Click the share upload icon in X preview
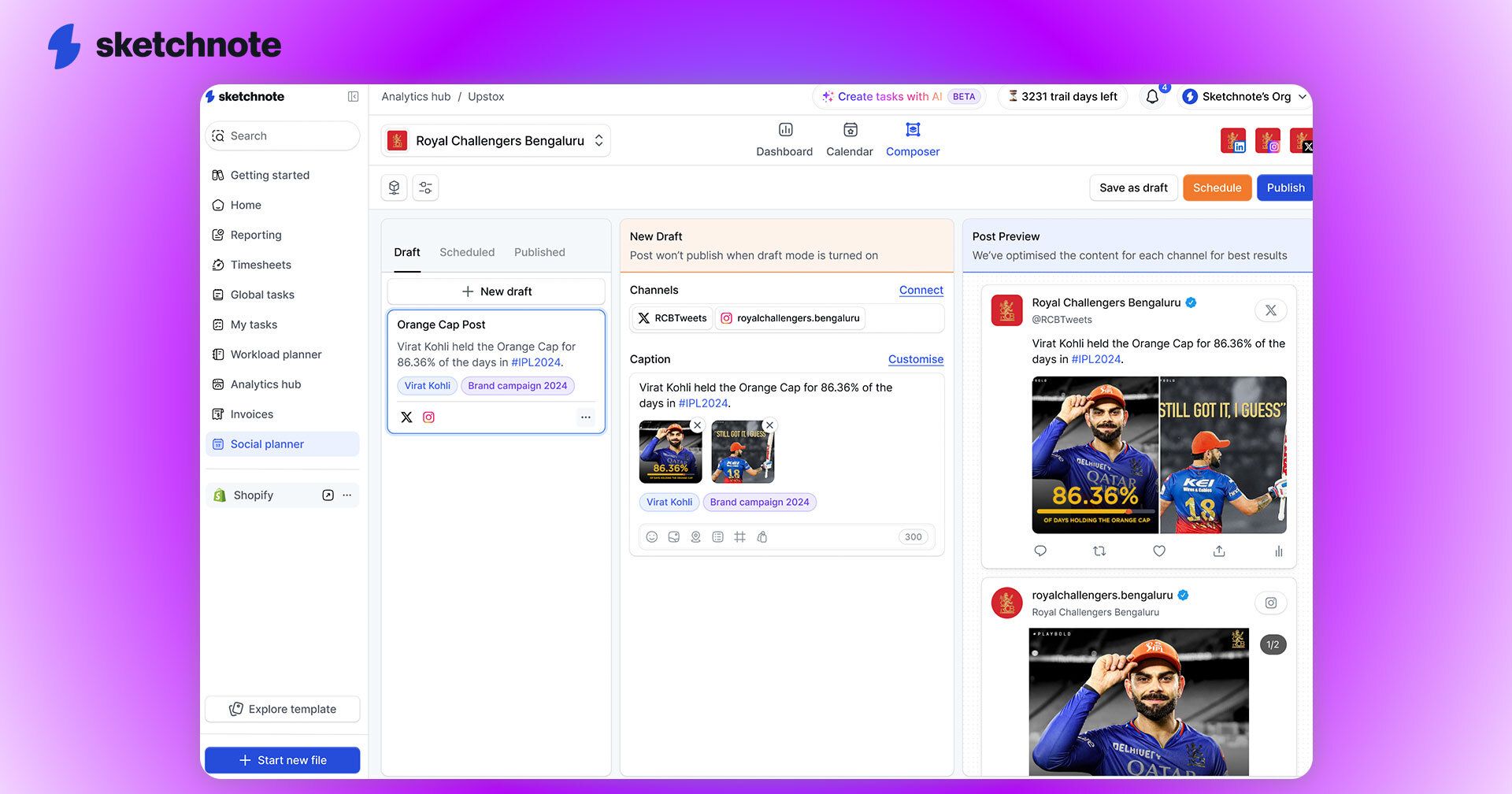 pyautogui.click(x=1219, y=551)
